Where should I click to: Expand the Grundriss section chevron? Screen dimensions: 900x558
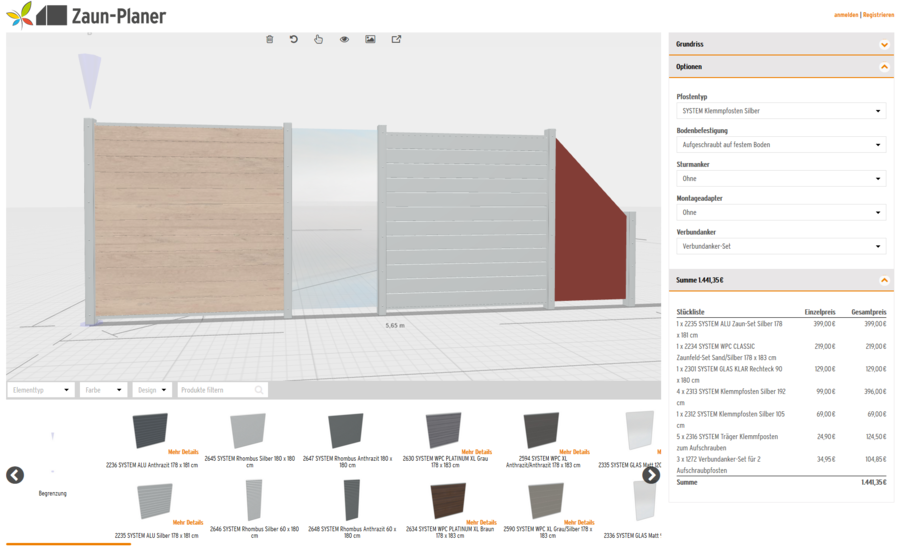pyautogui.click(x=884, y=44)
